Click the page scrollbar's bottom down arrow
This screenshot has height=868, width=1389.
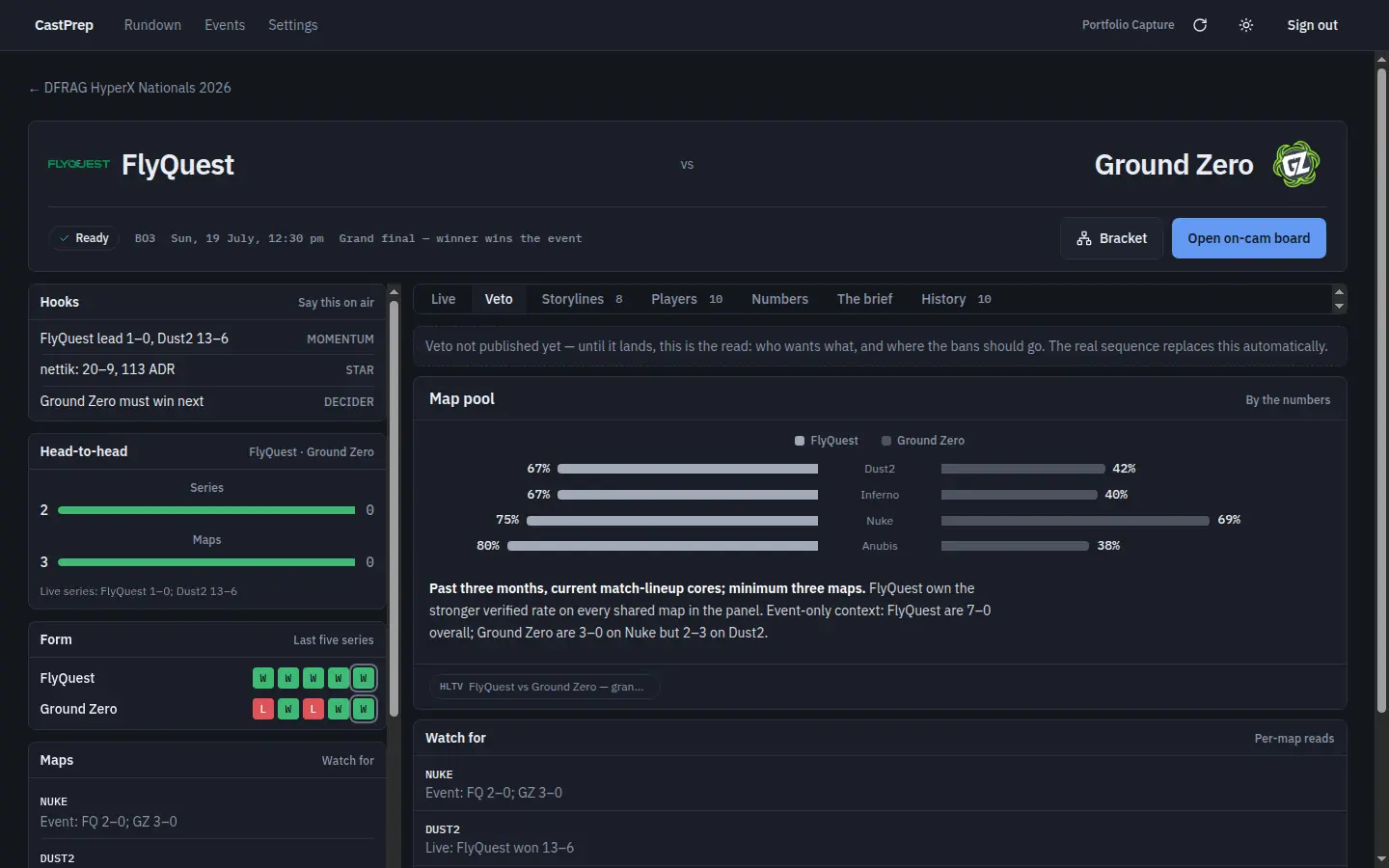(x=1381, y=859)
